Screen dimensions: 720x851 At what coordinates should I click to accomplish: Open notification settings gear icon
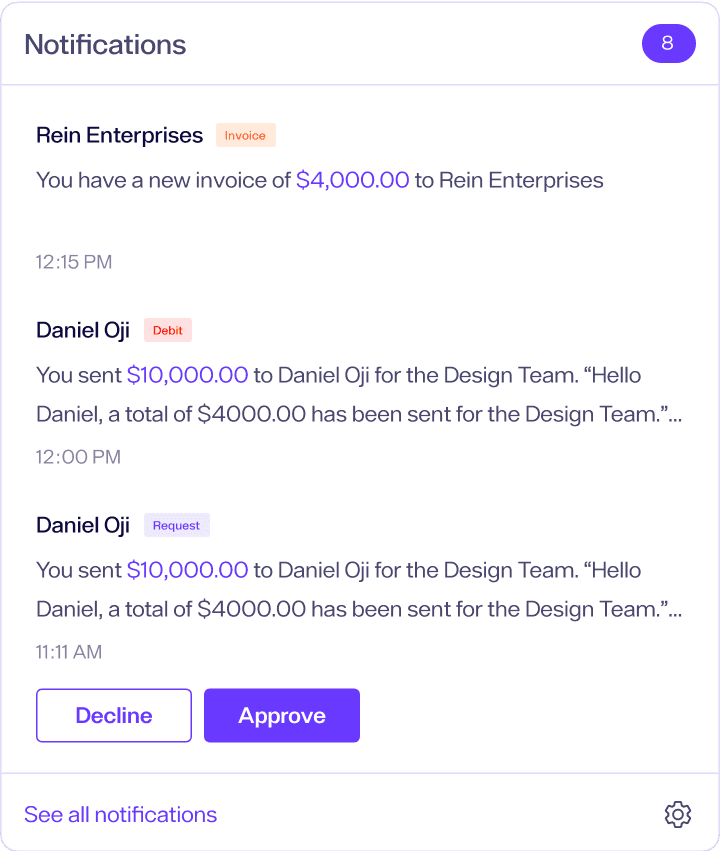click(678, 814)
